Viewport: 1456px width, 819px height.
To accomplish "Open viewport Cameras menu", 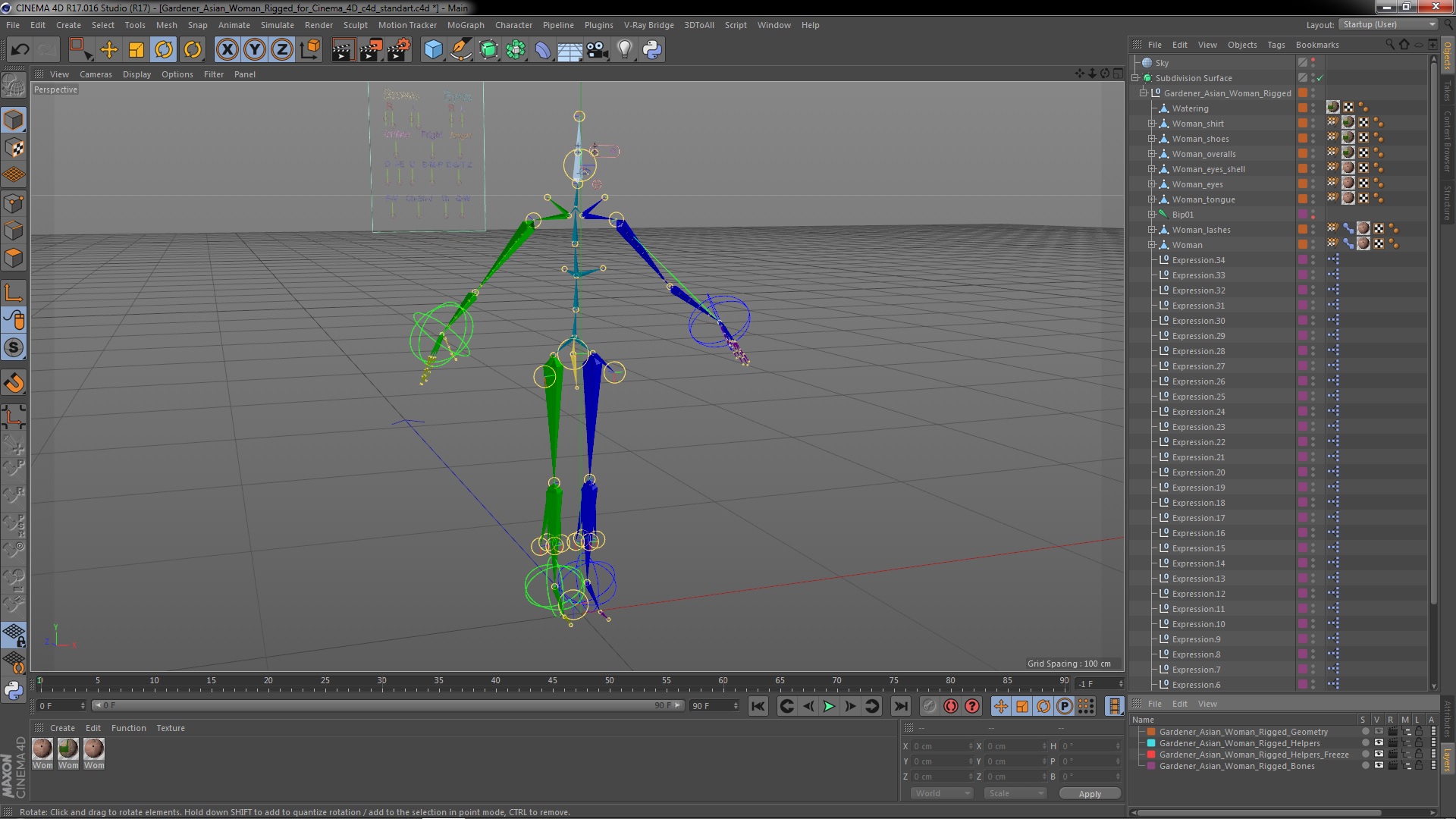I will 96,74.
